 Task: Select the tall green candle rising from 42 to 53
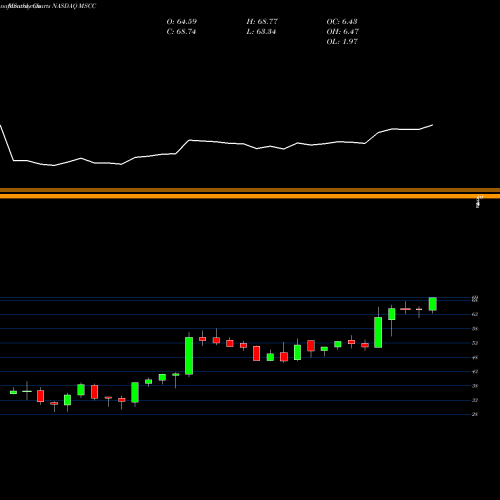(189, 356)
